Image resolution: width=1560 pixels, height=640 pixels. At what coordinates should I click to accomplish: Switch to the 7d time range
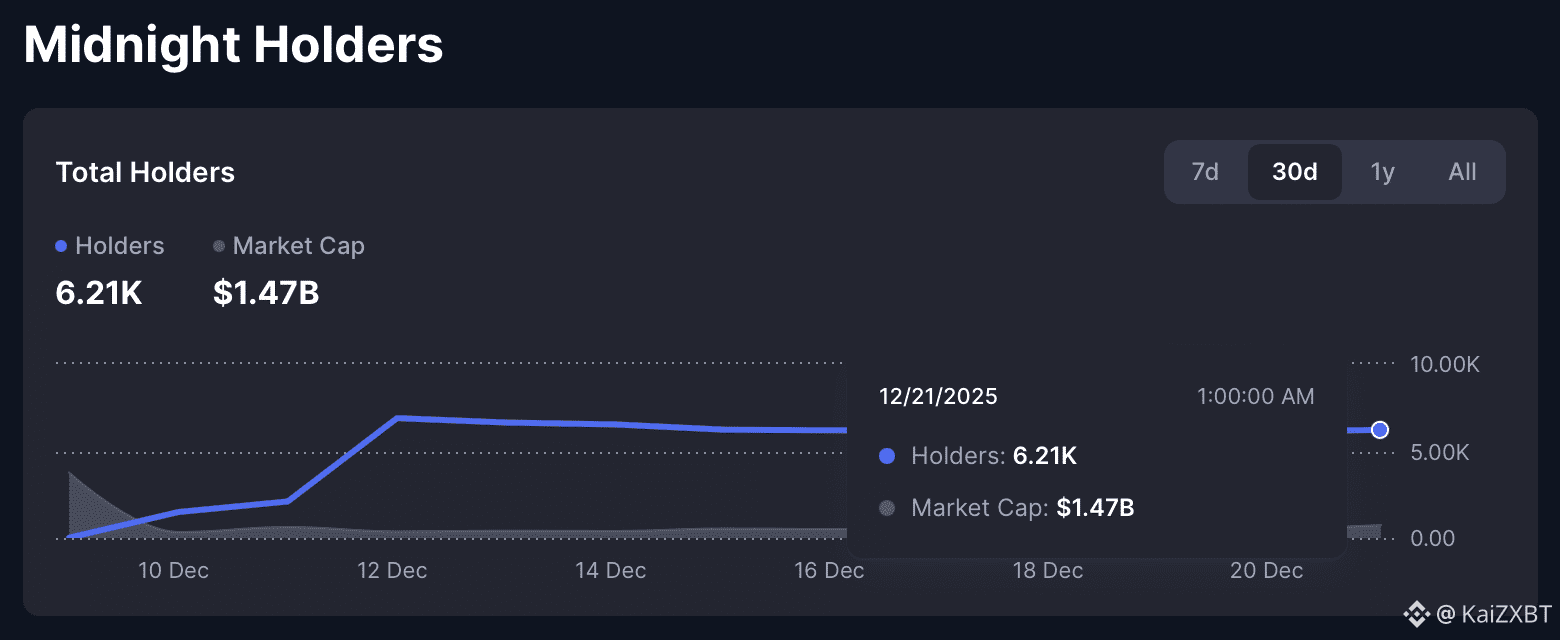click(x=1205, y=171)
